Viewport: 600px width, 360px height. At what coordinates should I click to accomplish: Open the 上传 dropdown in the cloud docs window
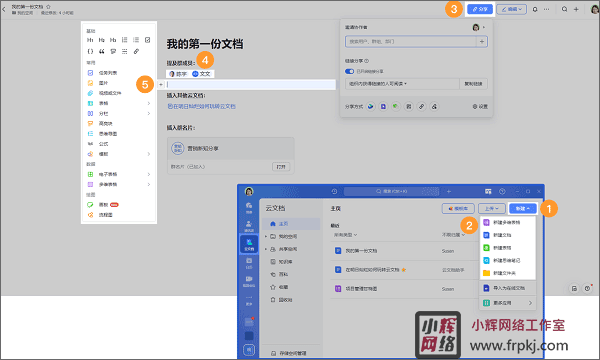[492, 209]
